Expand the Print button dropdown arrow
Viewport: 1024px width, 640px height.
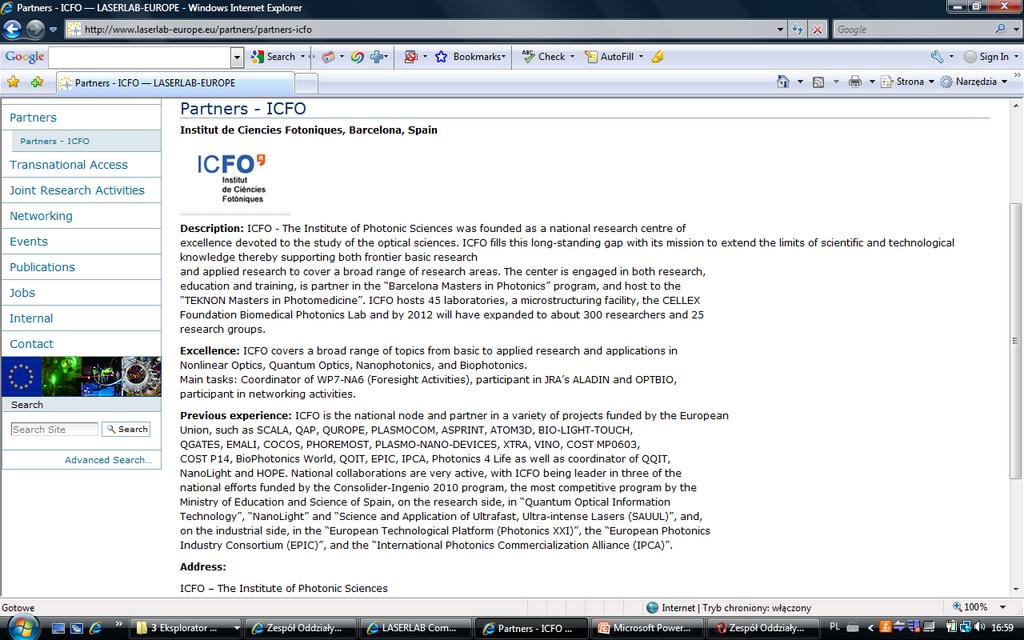point(871,82)
